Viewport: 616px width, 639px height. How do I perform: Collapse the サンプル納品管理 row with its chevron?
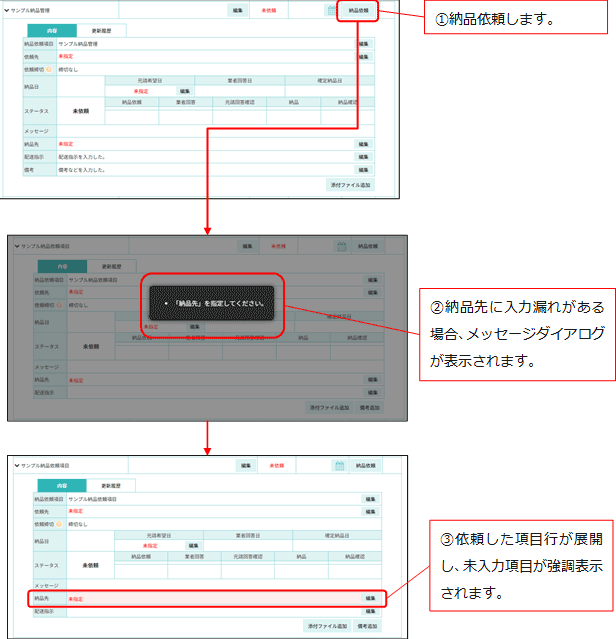click(4, 10)
